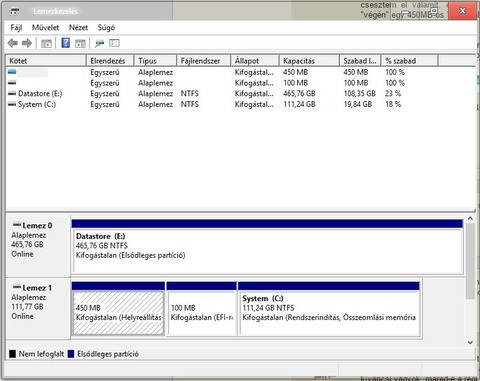Select the Datastore (E:) volume row

click(x=240, y=94)
